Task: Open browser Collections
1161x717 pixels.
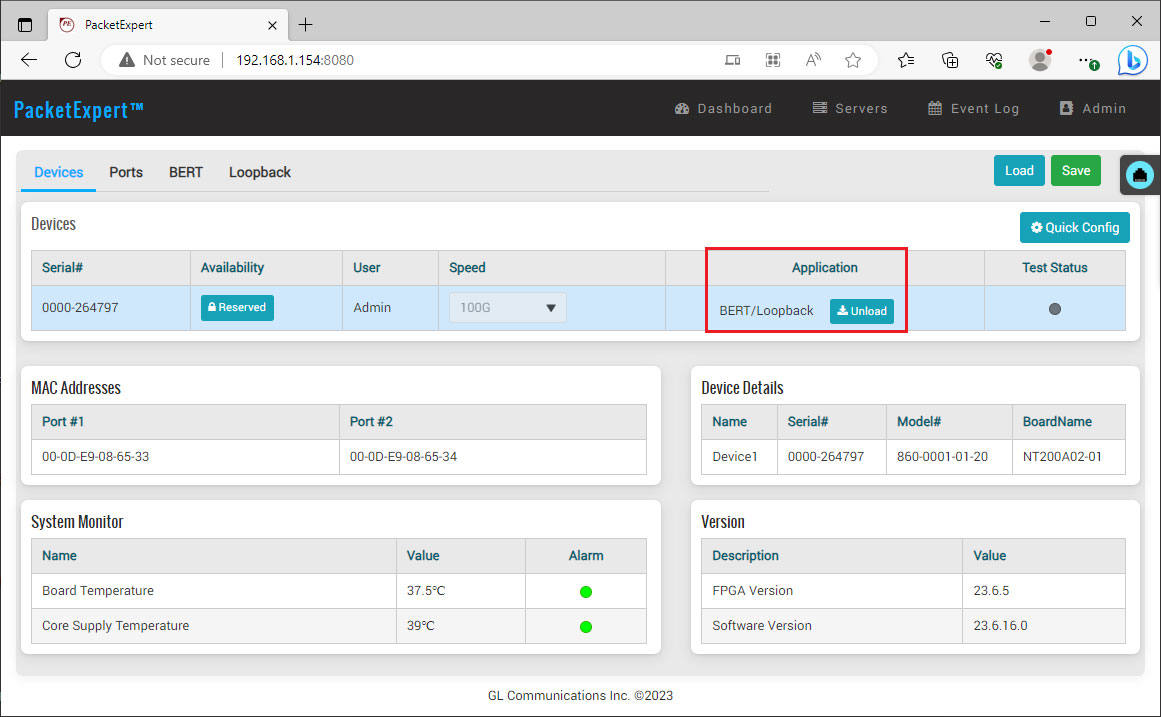Action: pyautogui.click(x=950, y=60)
